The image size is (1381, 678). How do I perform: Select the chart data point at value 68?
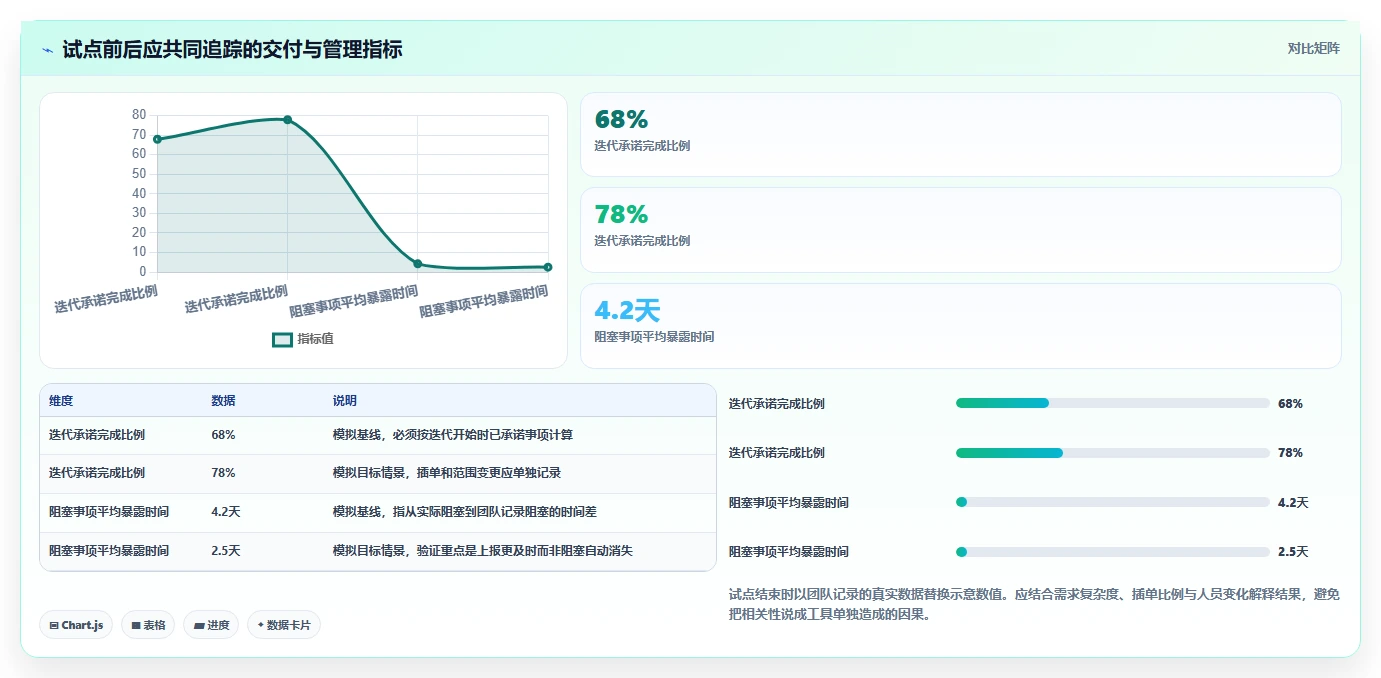[x=157, y=139]
